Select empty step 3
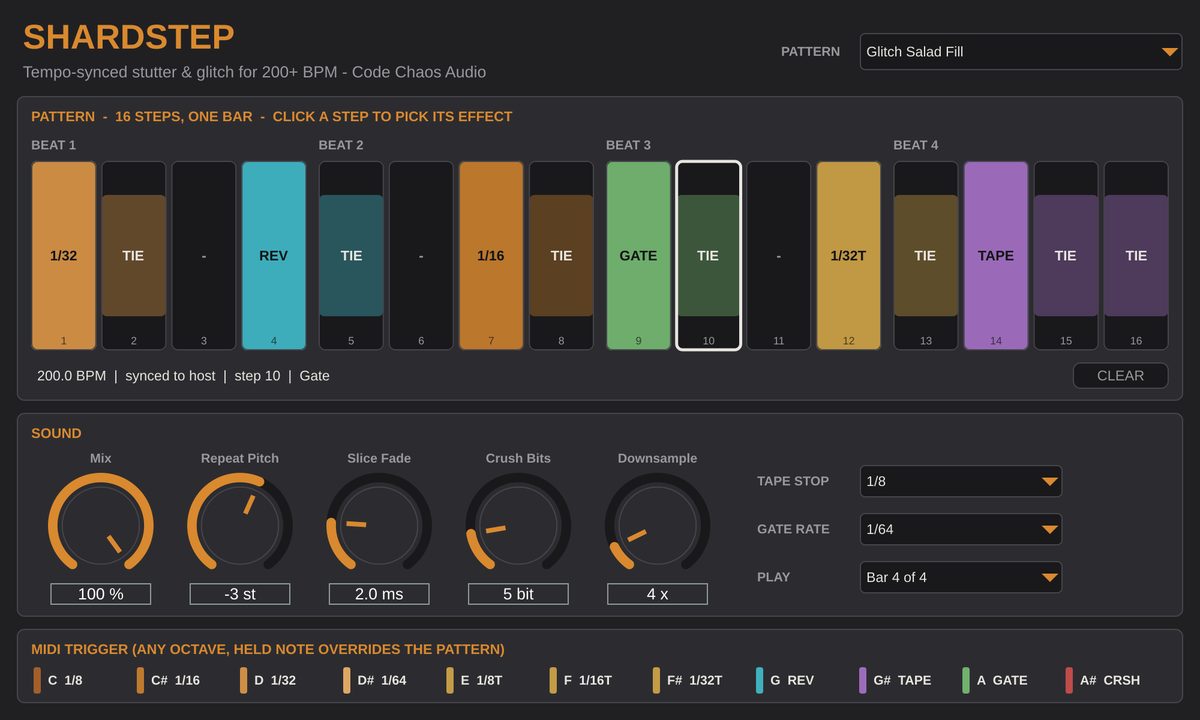Screen dimensions: 1200x720 pyautogui.click(x=204, y=256)
